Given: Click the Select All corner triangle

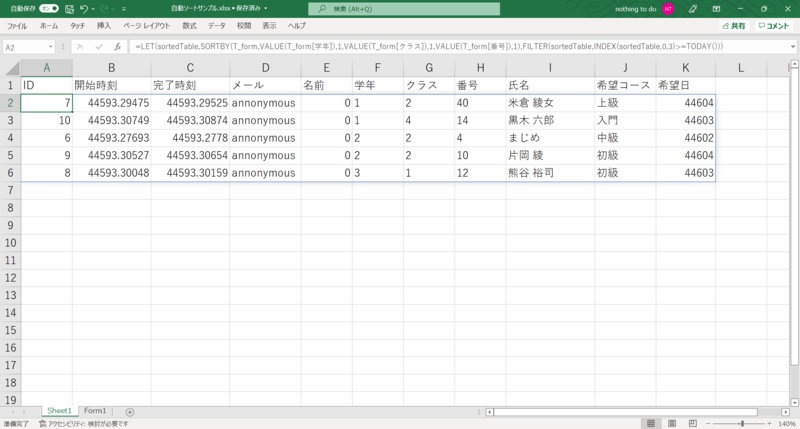Looking at the screenshot, I should (11, 68).
